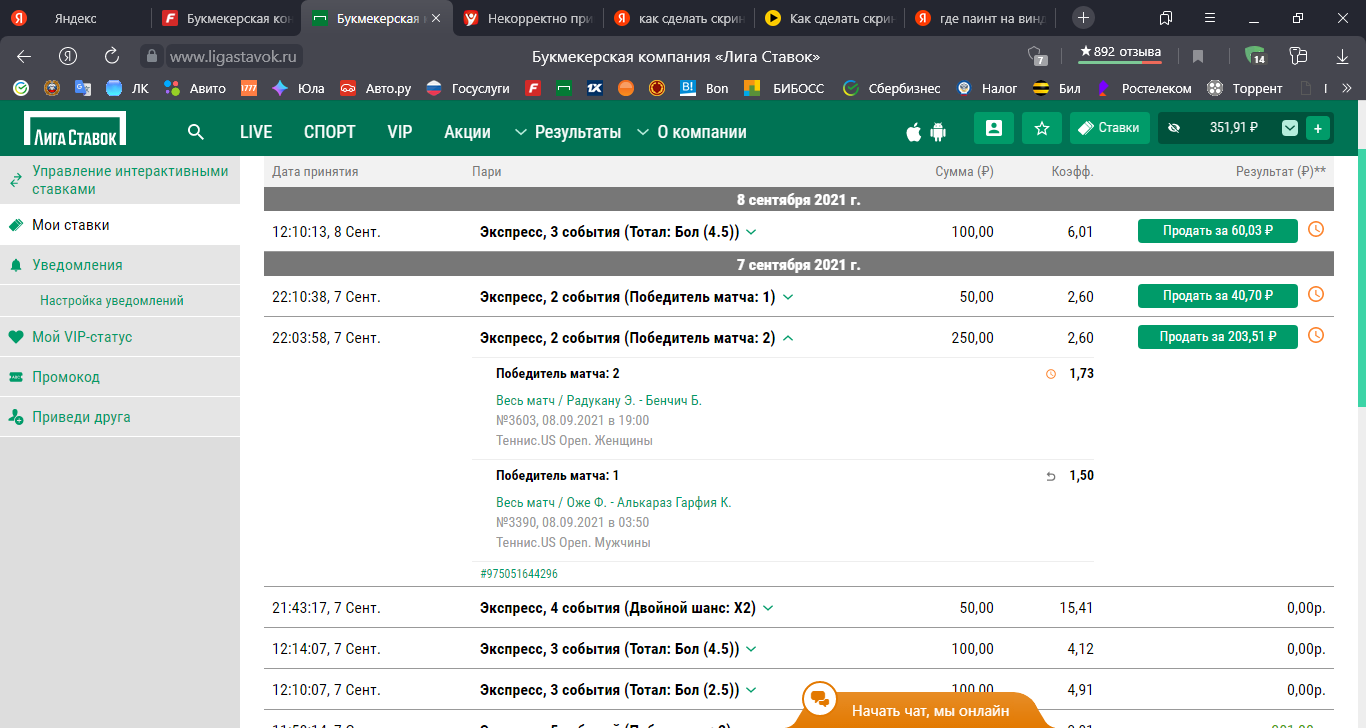Open the Android app icon
This screenshot has width=1366, height=728.
click(938, 132)
